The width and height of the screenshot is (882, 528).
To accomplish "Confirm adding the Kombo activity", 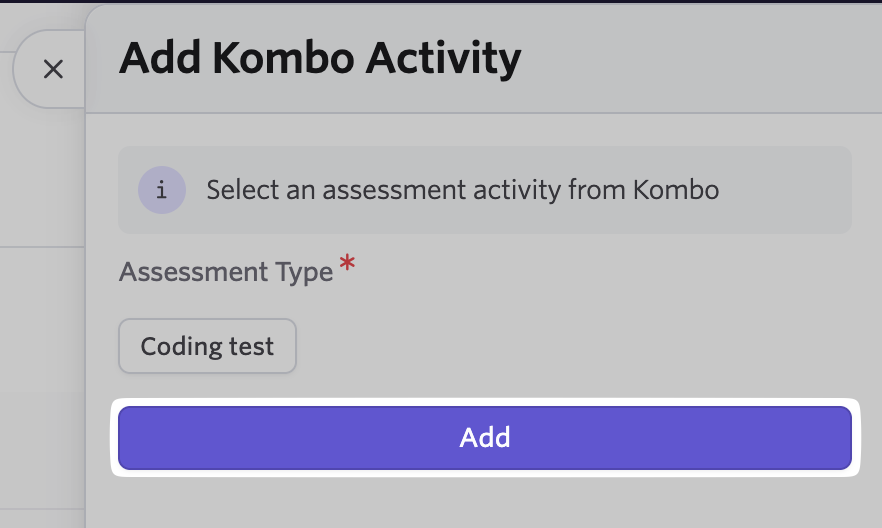I will pyautogui.click(x=485, y=438).
